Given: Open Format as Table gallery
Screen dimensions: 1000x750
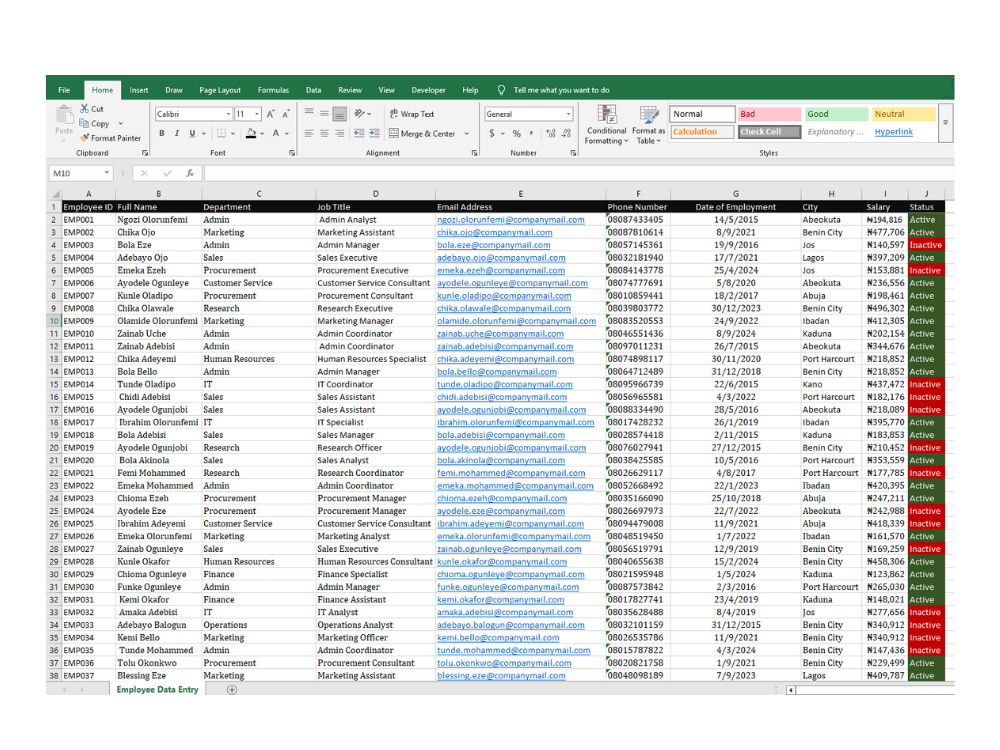Looking at the screenshot, I should click(649, 125).
